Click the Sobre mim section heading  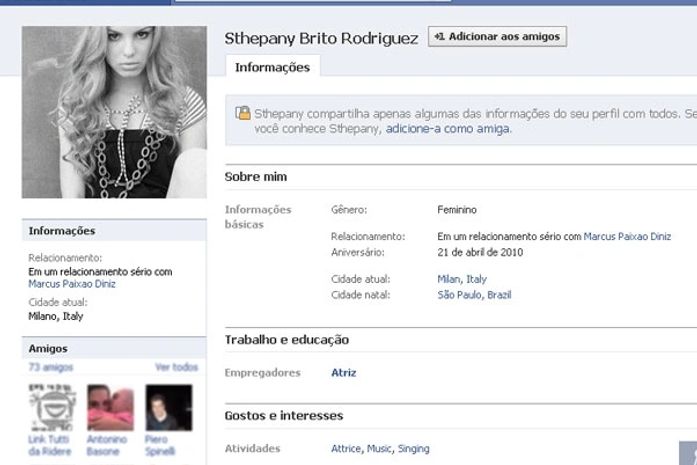pyautogui.click(x=256, y=177)
